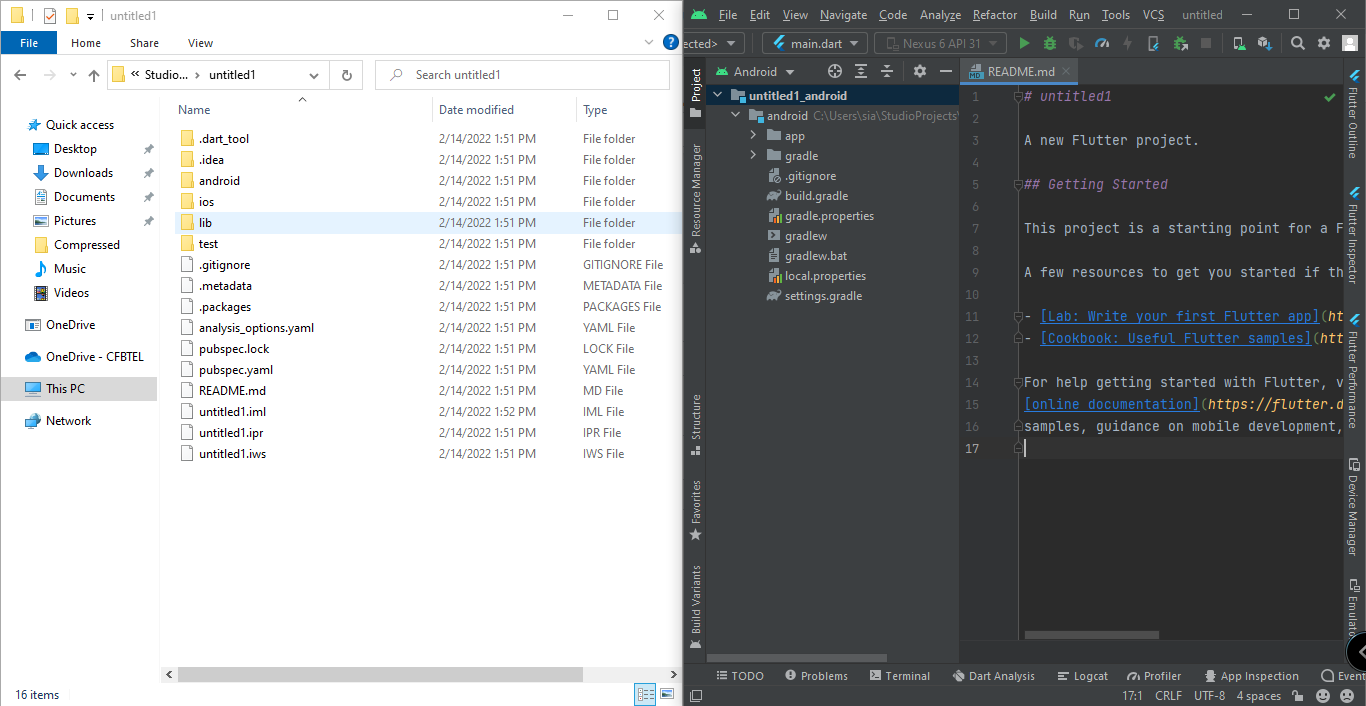
Task: Click File Explorer Up arrow button
Action: pos(94,75)
